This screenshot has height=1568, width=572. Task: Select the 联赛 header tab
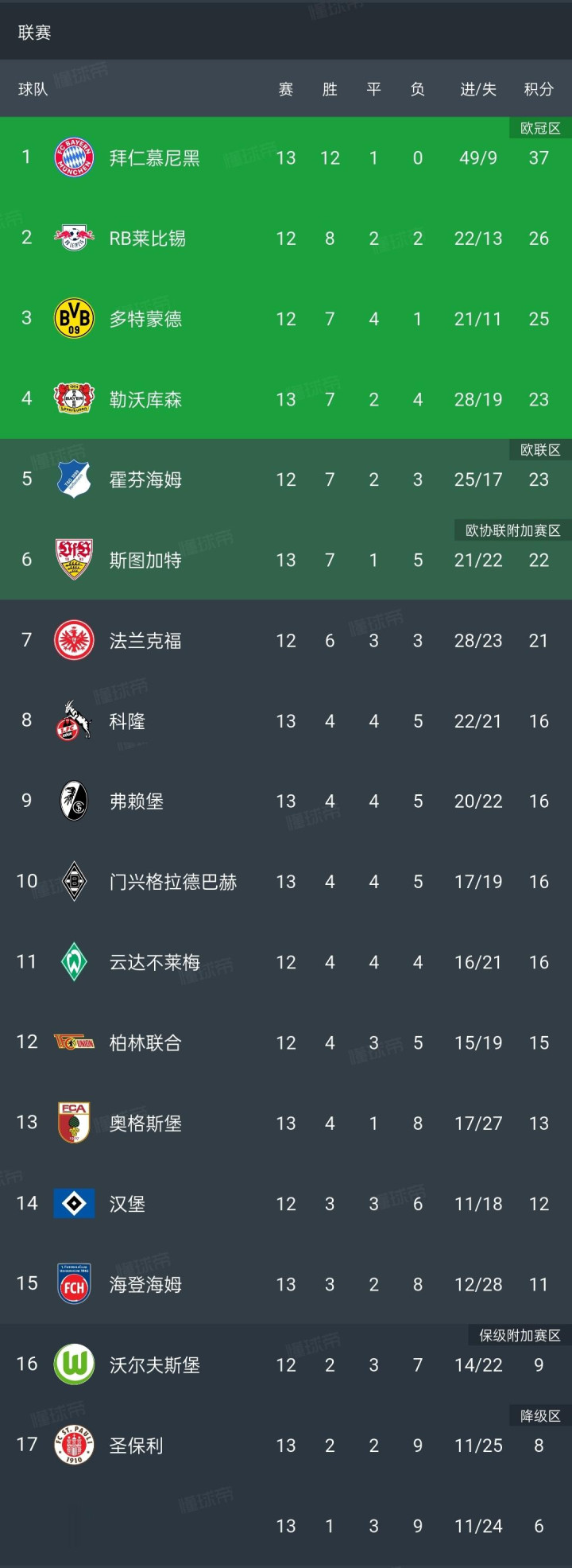(34, 33)
